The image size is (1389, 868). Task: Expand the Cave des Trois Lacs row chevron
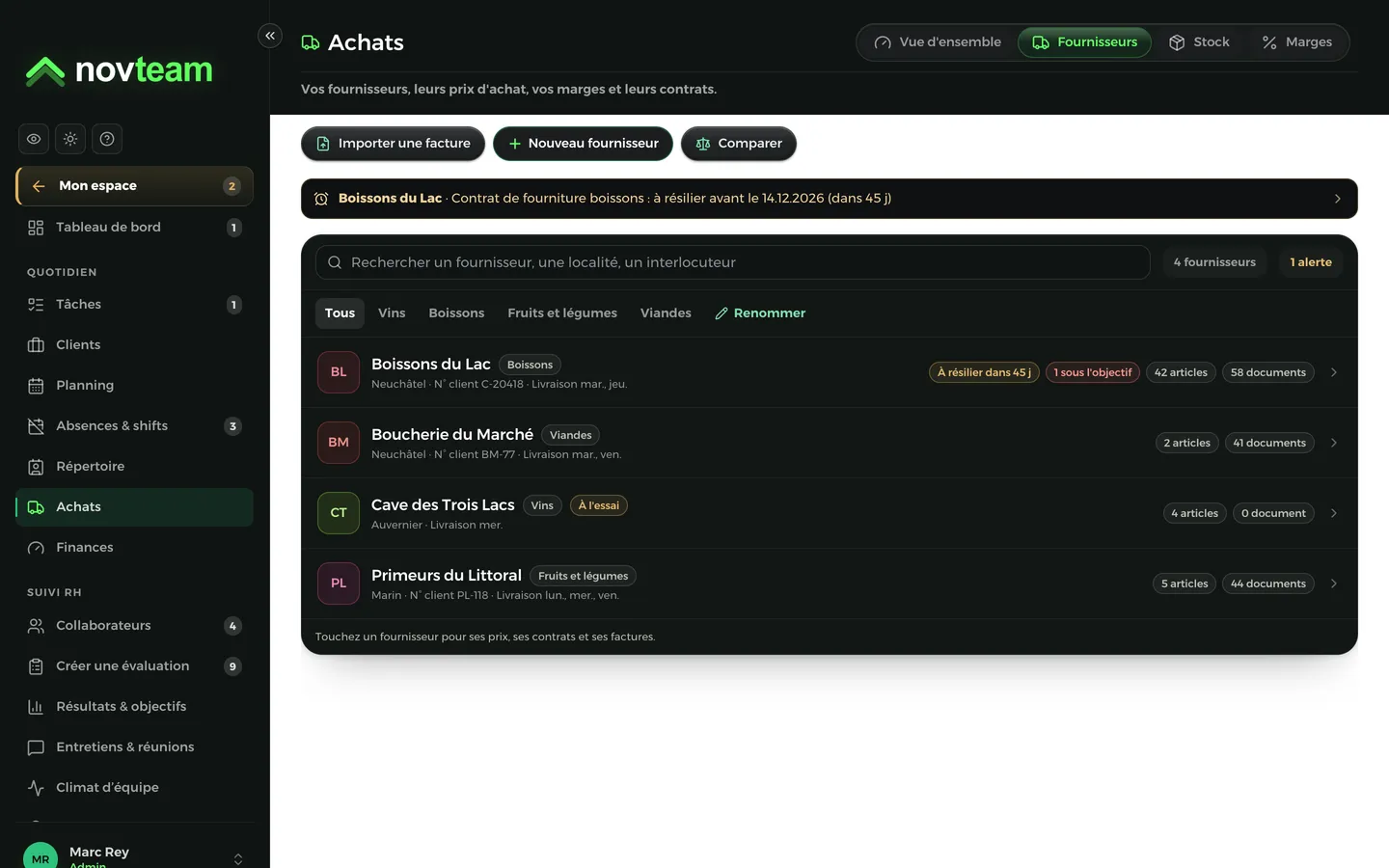[x=1334, y=513]
